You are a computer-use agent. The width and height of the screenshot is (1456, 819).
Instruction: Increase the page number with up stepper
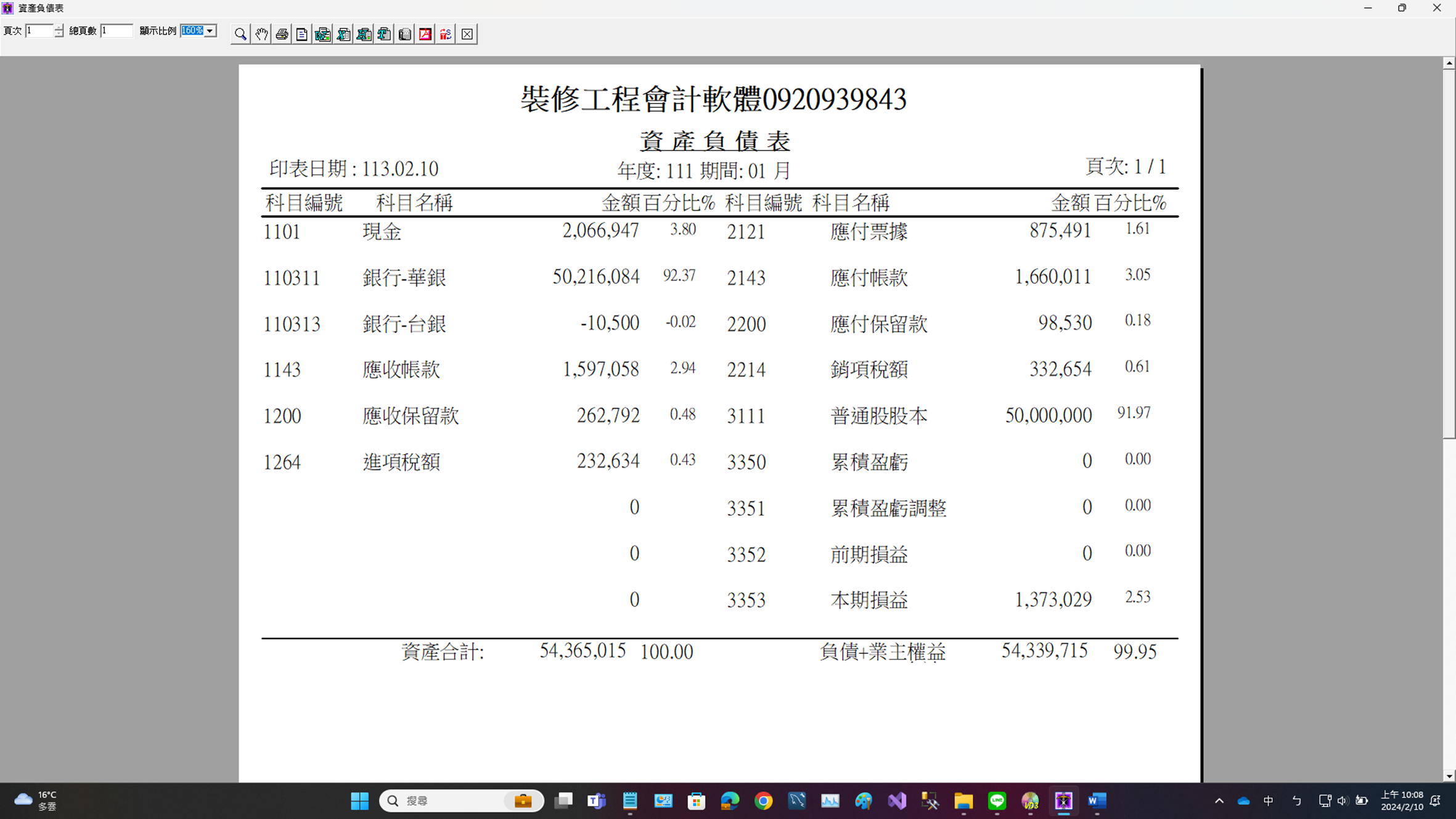59,28
